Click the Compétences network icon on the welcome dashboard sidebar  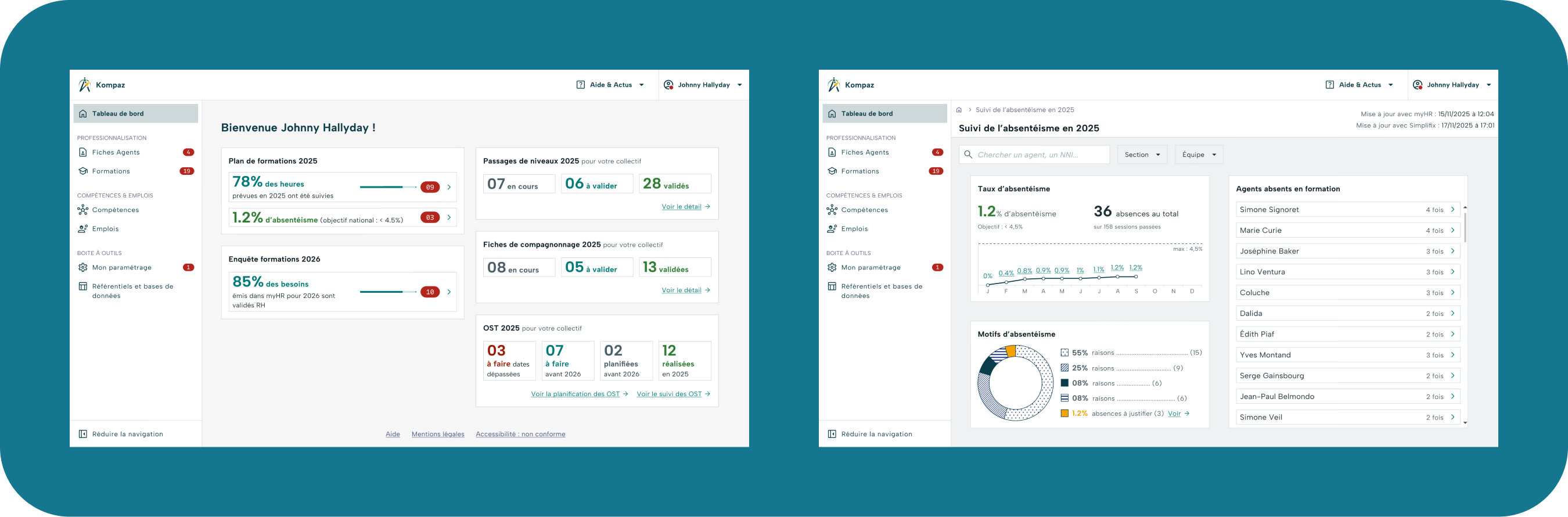coord(83,210)
